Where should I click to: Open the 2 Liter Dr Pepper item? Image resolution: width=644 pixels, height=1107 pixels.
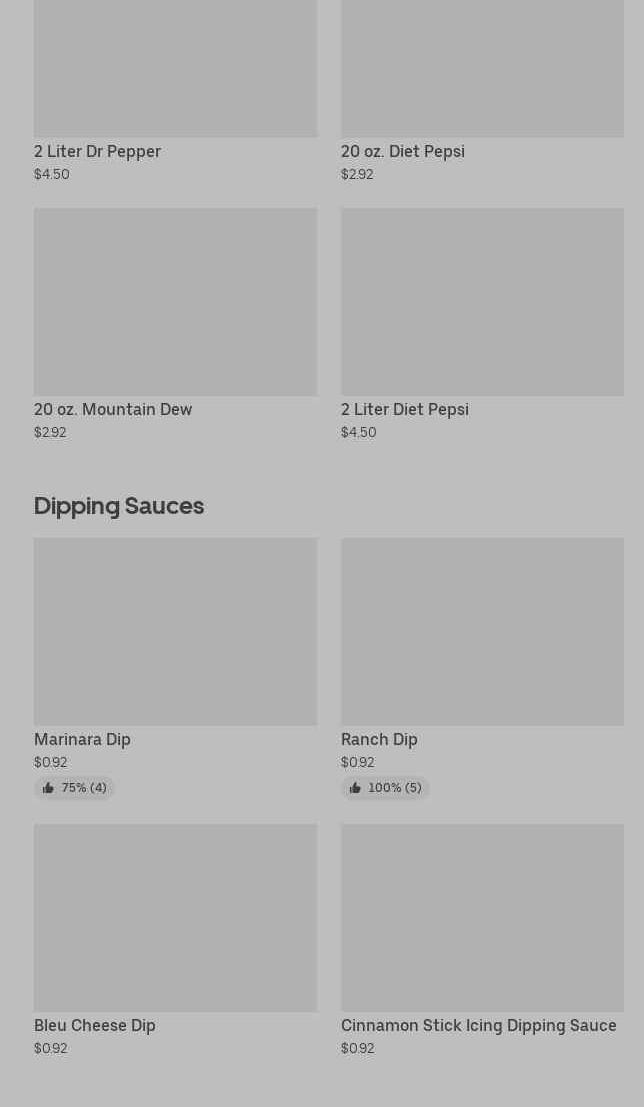pyautogui.click(x=97, y=152)
